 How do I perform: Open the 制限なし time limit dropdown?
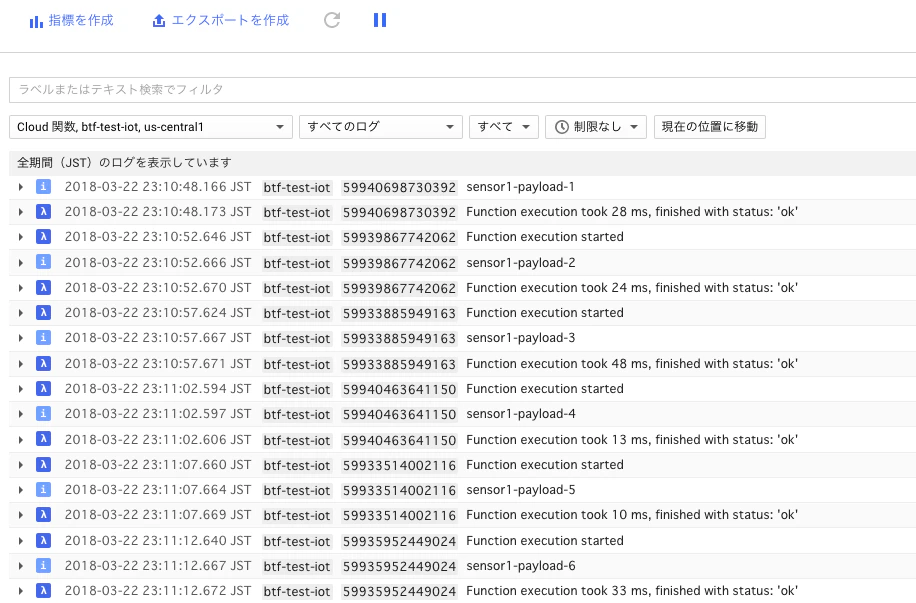click(x=596, y=127)
